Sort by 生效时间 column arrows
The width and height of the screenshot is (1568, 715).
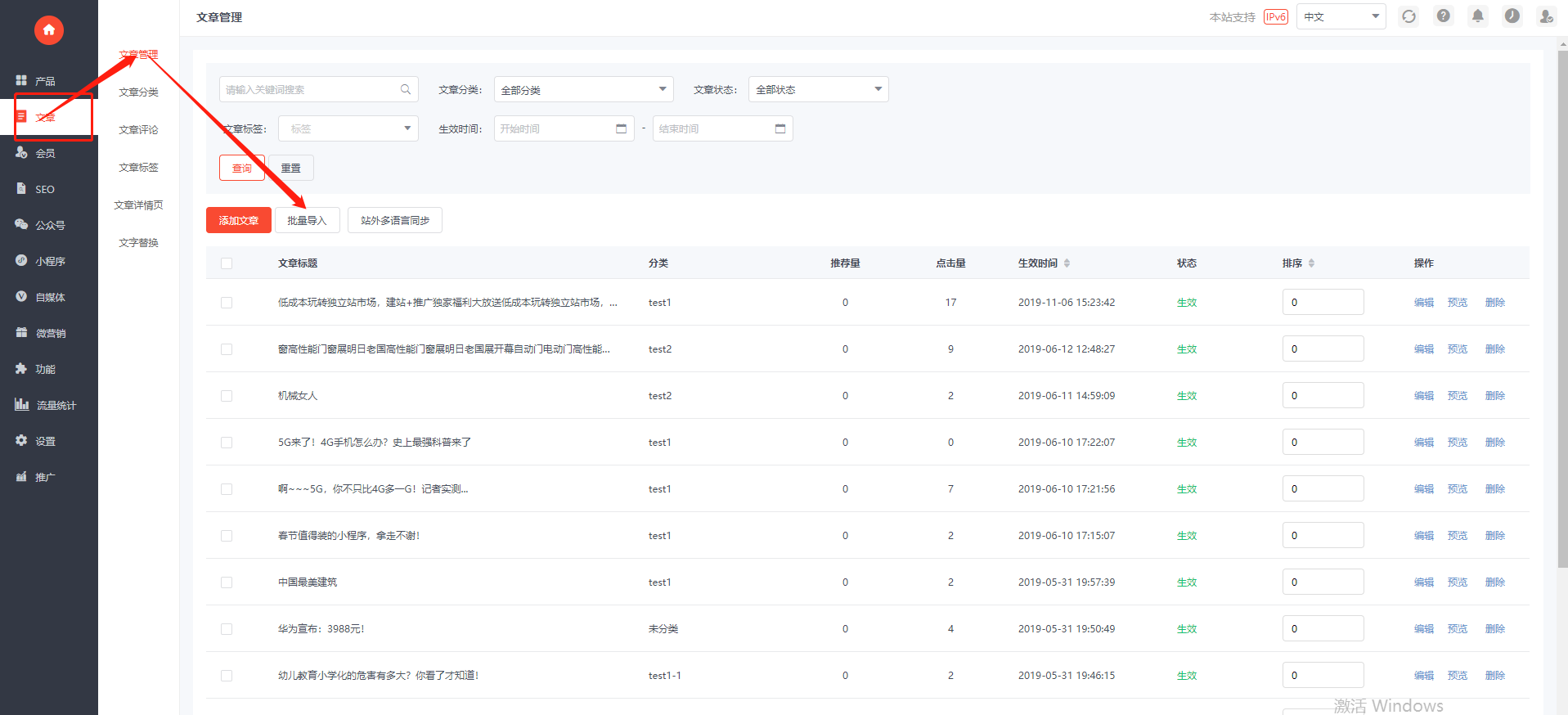click(1067, 263)
